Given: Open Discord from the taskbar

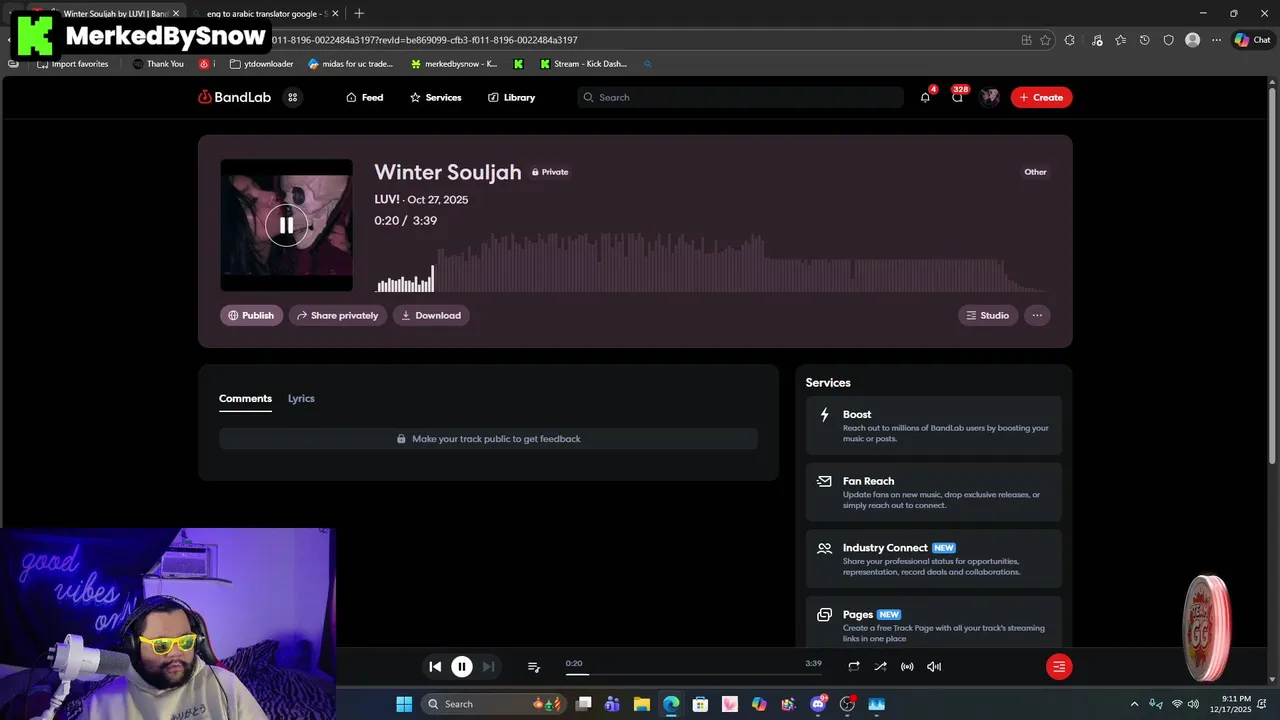Looking at the screenshot, I should point(818,704).
